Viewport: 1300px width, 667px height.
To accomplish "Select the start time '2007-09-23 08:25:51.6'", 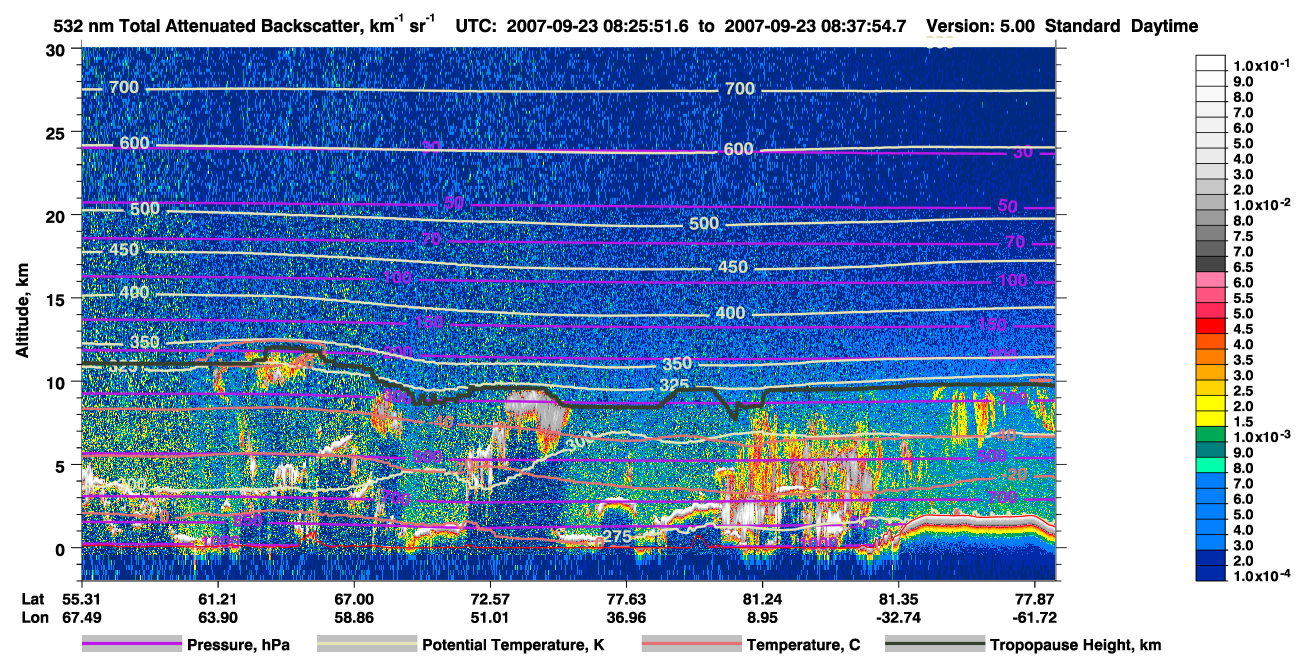I will pyautogui.click(x=598, y=26).
